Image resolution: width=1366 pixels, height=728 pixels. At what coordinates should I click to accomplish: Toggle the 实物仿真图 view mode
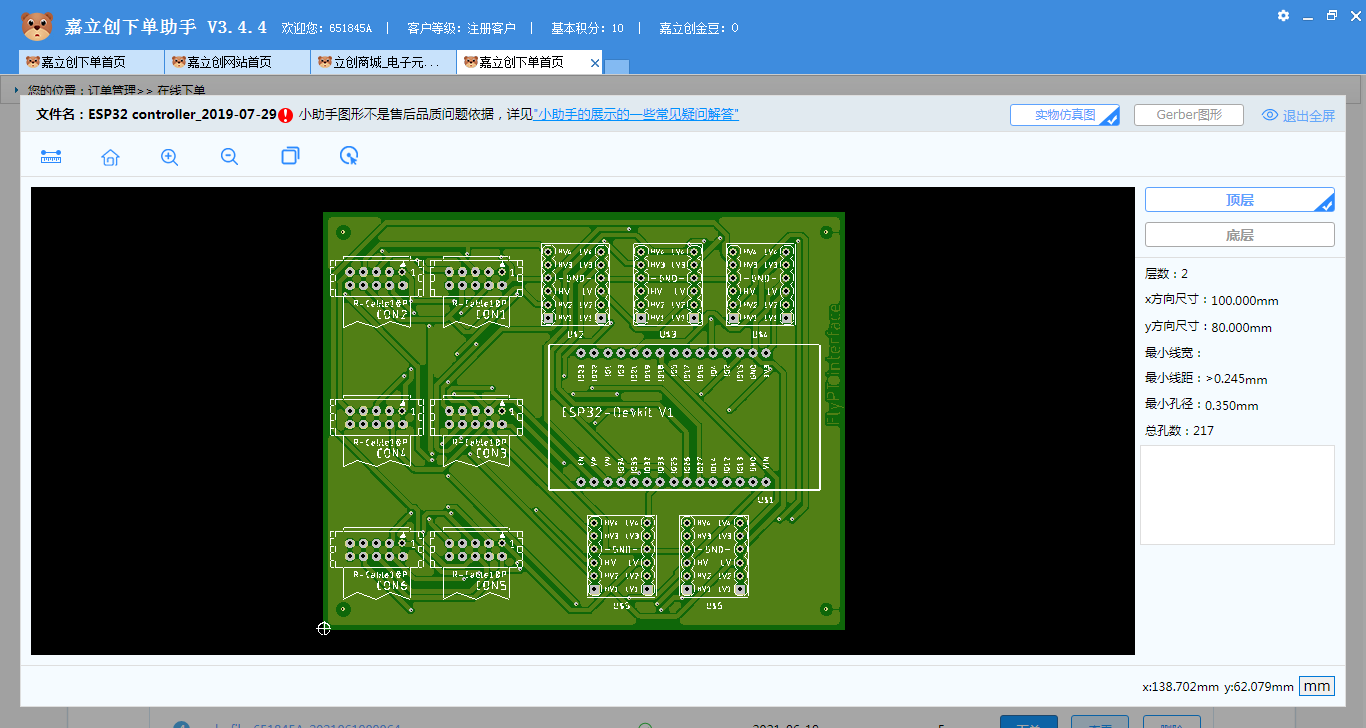[x=1064, y=115]
